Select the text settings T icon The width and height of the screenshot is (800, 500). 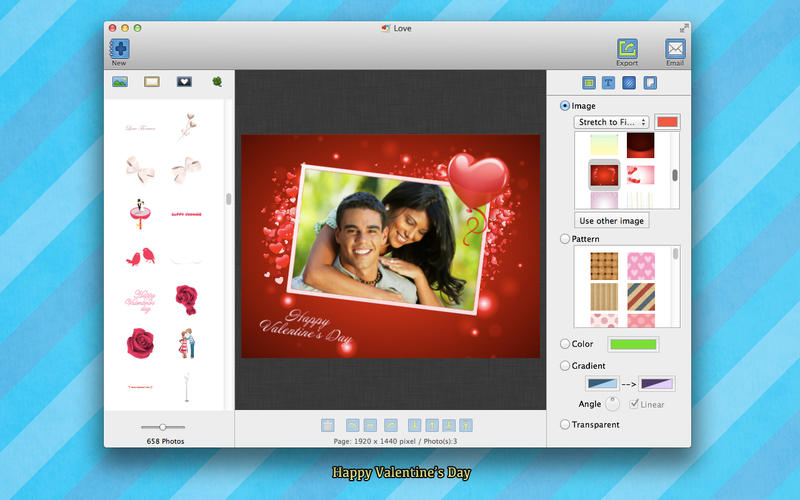pyautogui.click(x=606, y=83)
